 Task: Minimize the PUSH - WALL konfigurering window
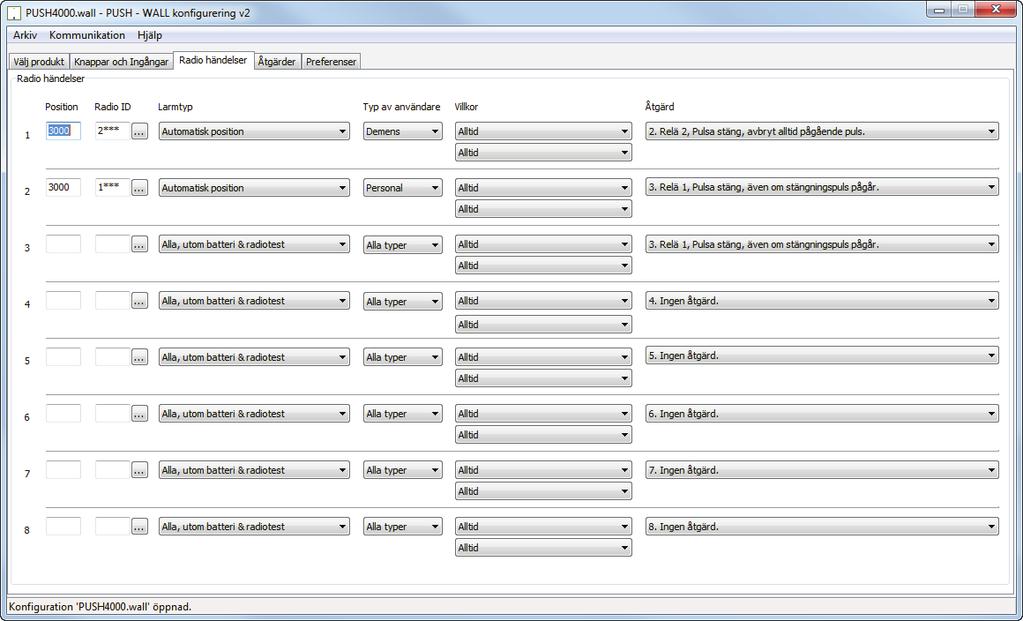click(x=939, y=10)
